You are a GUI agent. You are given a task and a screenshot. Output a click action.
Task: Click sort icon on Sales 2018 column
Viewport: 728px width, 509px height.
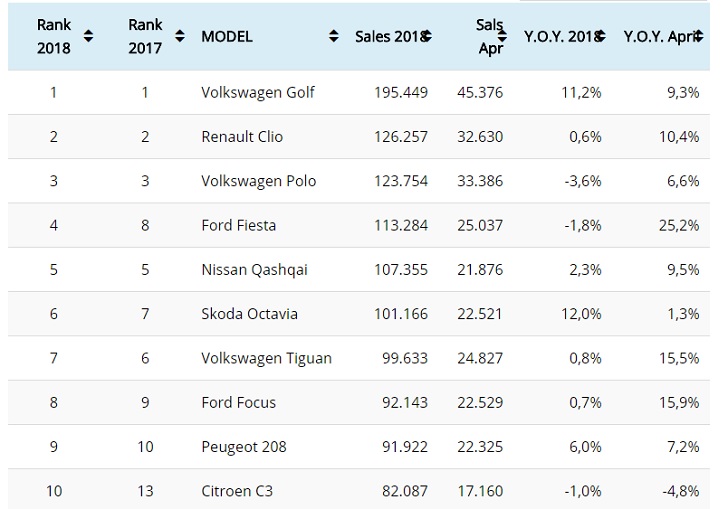(x=427, y=36)
